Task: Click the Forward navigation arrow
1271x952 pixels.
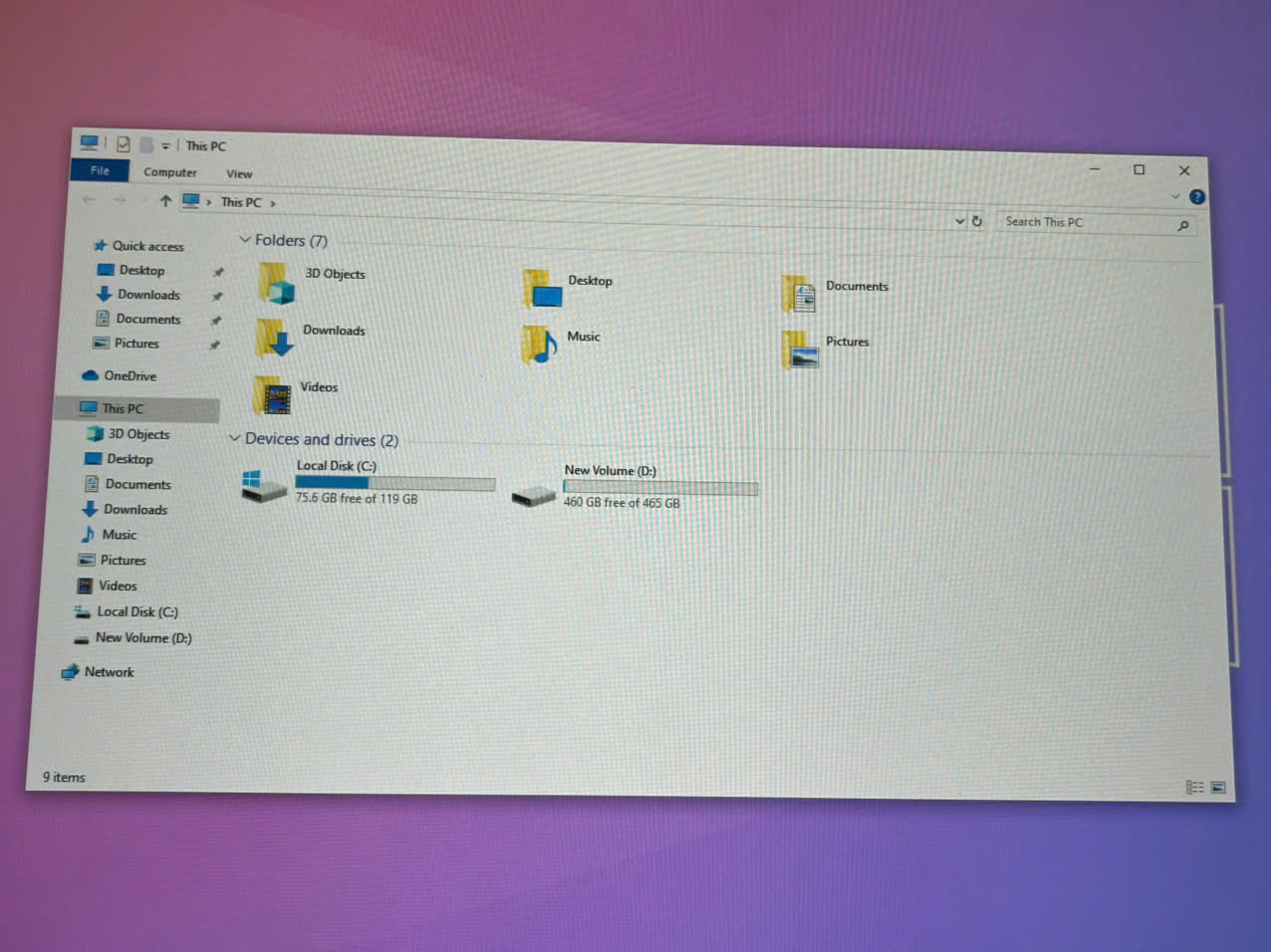Action: [120, 201]
